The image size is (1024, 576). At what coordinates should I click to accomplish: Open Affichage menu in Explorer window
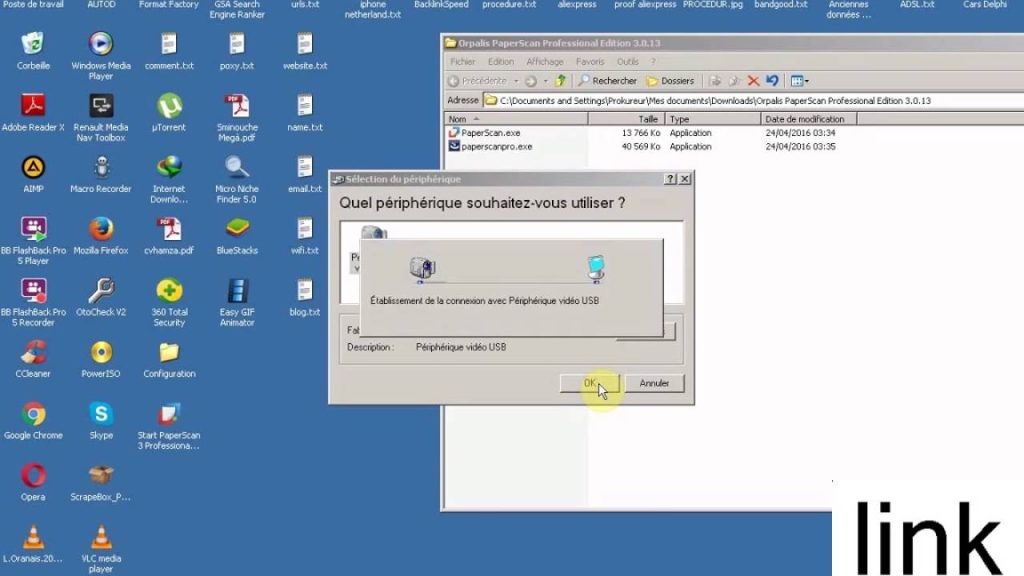(x=545, y=61)
